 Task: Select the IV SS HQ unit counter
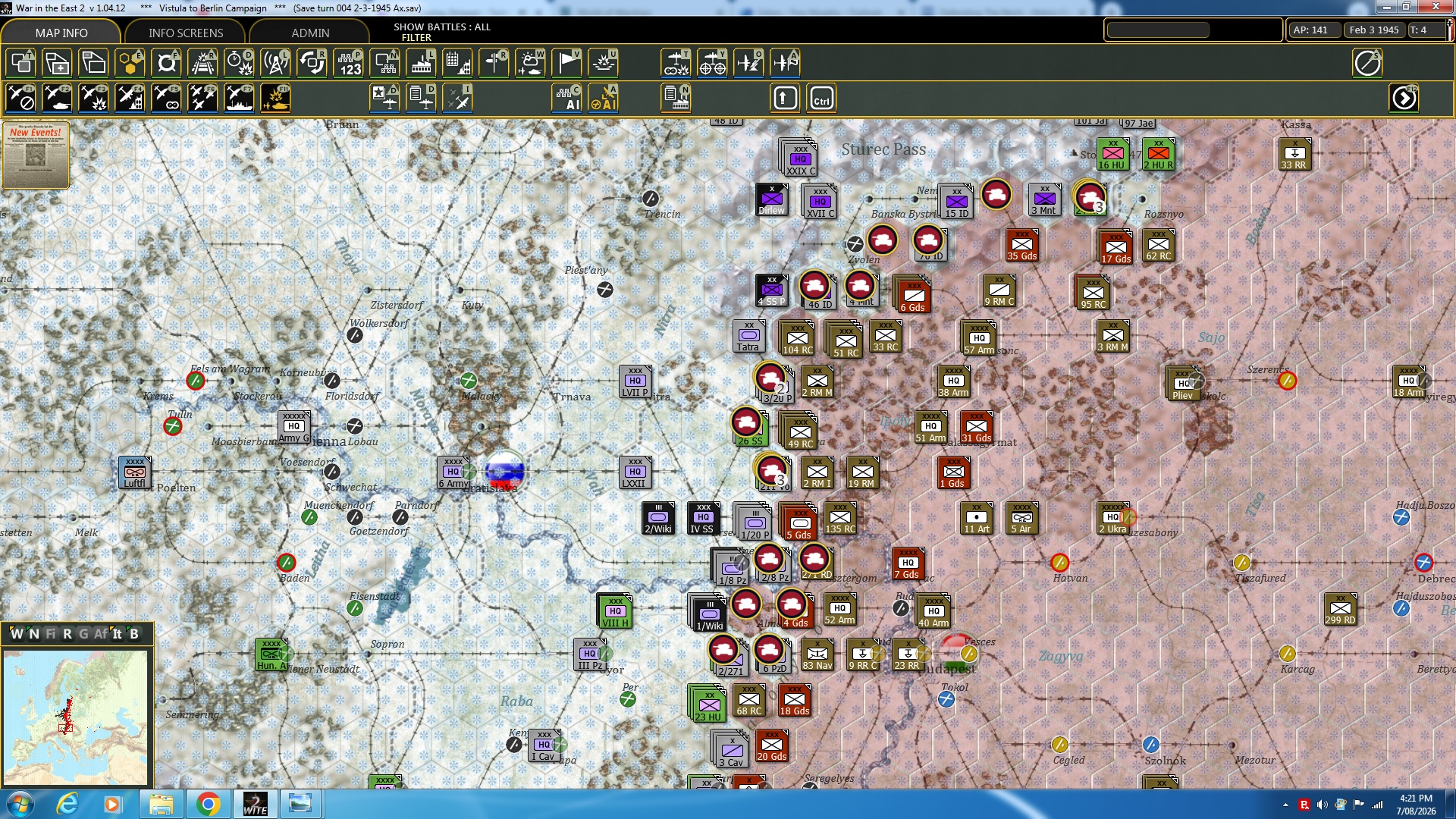coord(702,518)
